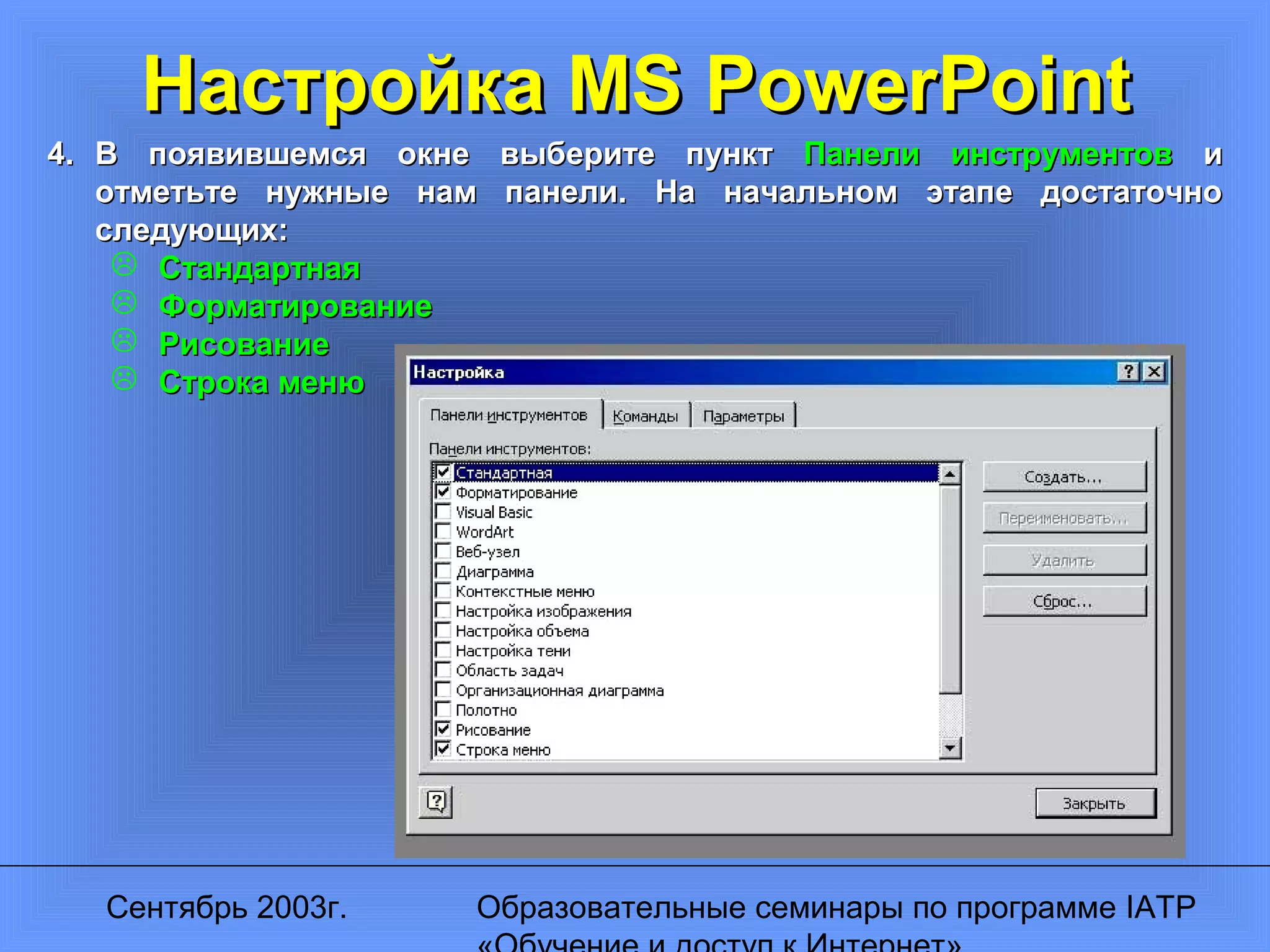Enable the Visual Basic toolbar checkbox

[443, 512]
